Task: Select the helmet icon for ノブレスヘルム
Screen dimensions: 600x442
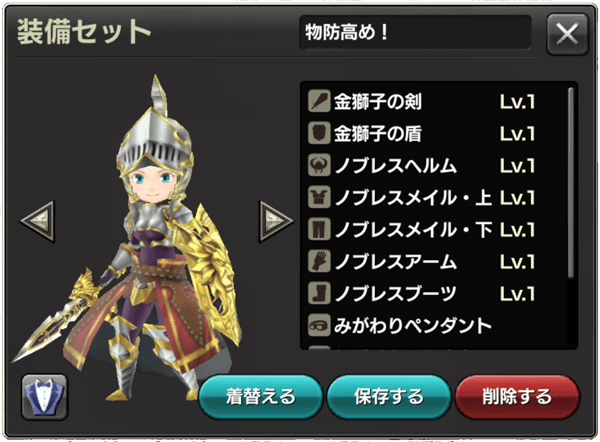Action: click(x=319, y=165)
